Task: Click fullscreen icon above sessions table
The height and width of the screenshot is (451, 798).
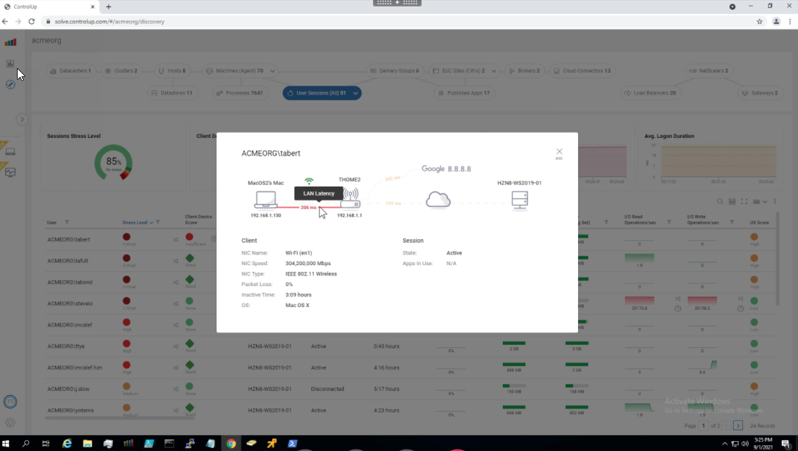Action: click(x=744, y=202)
